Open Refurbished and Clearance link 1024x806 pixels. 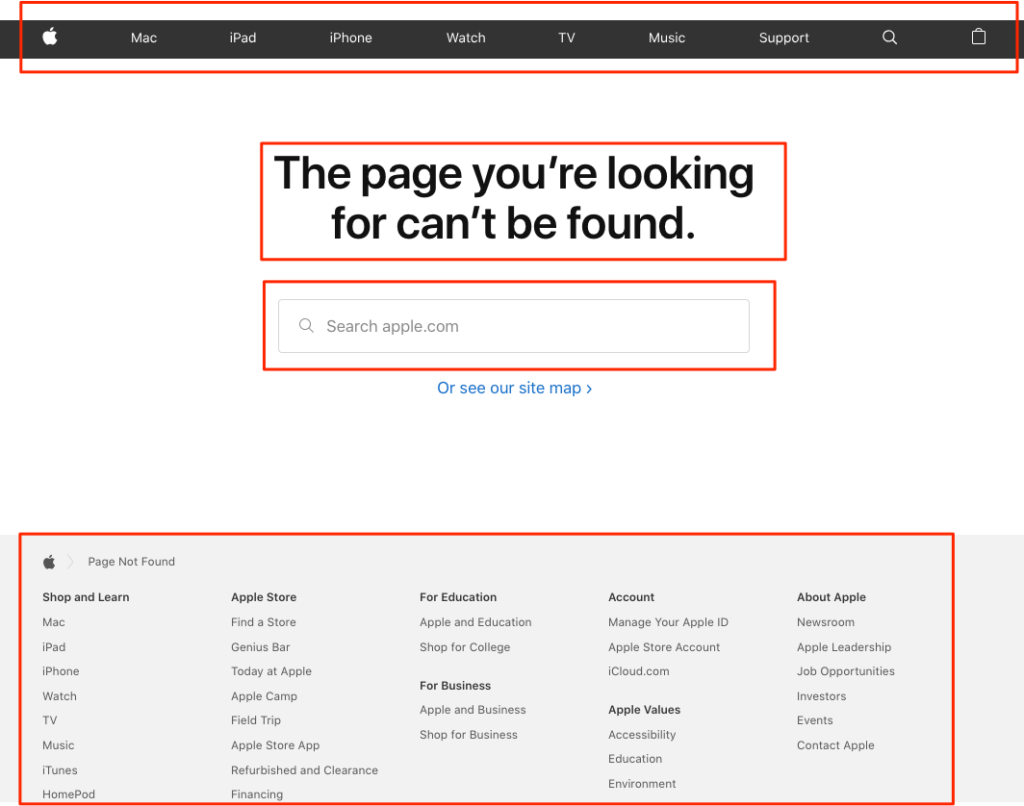tap(304, 770)
